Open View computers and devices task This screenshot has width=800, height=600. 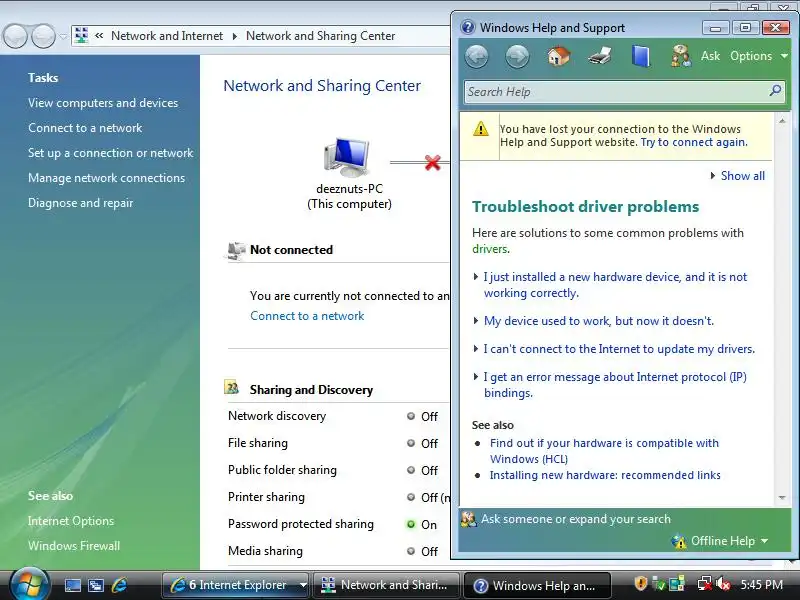103,103
